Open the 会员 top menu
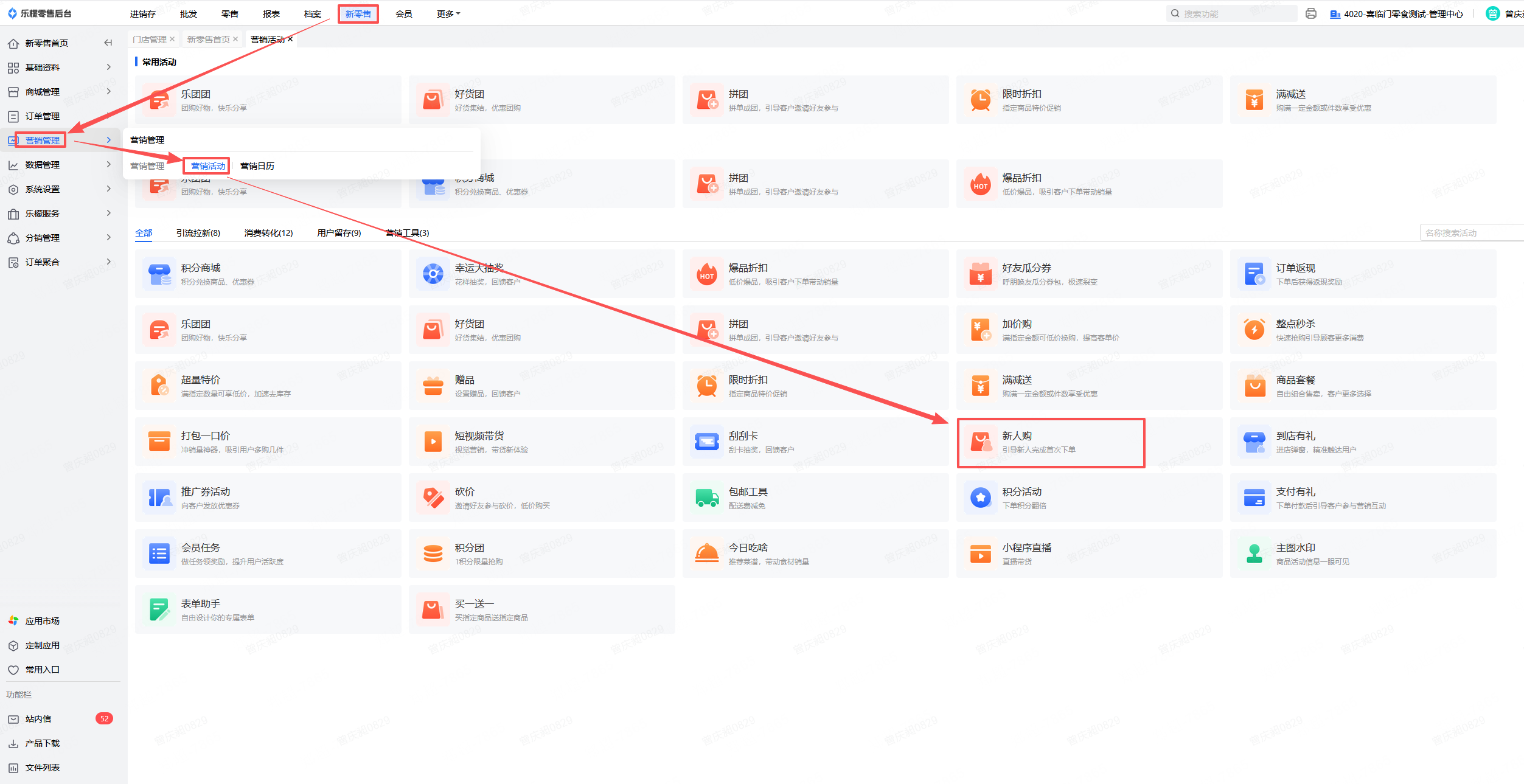 403,14
